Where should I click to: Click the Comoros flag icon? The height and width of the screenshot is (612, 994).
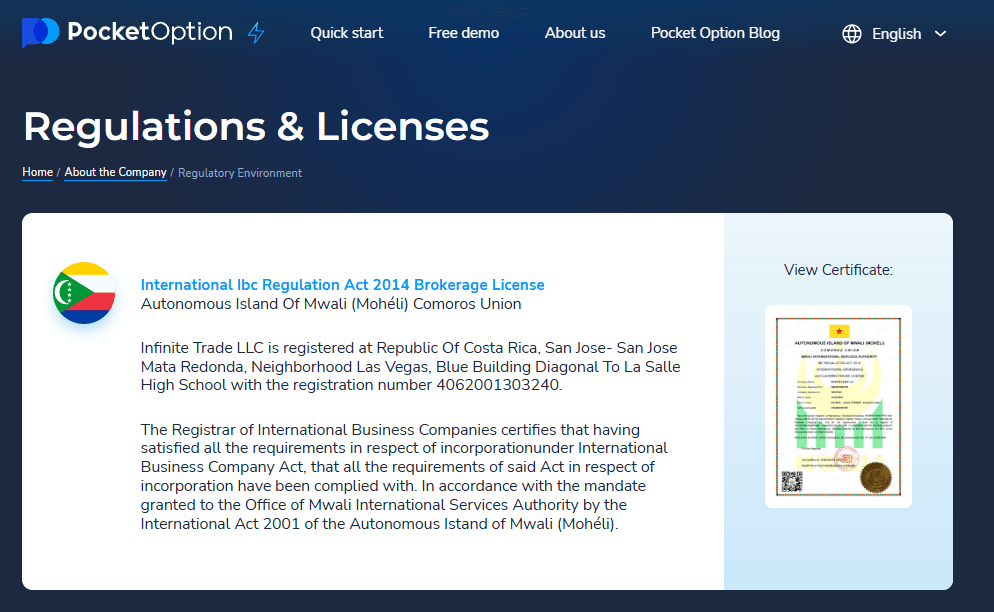[84, 293]
